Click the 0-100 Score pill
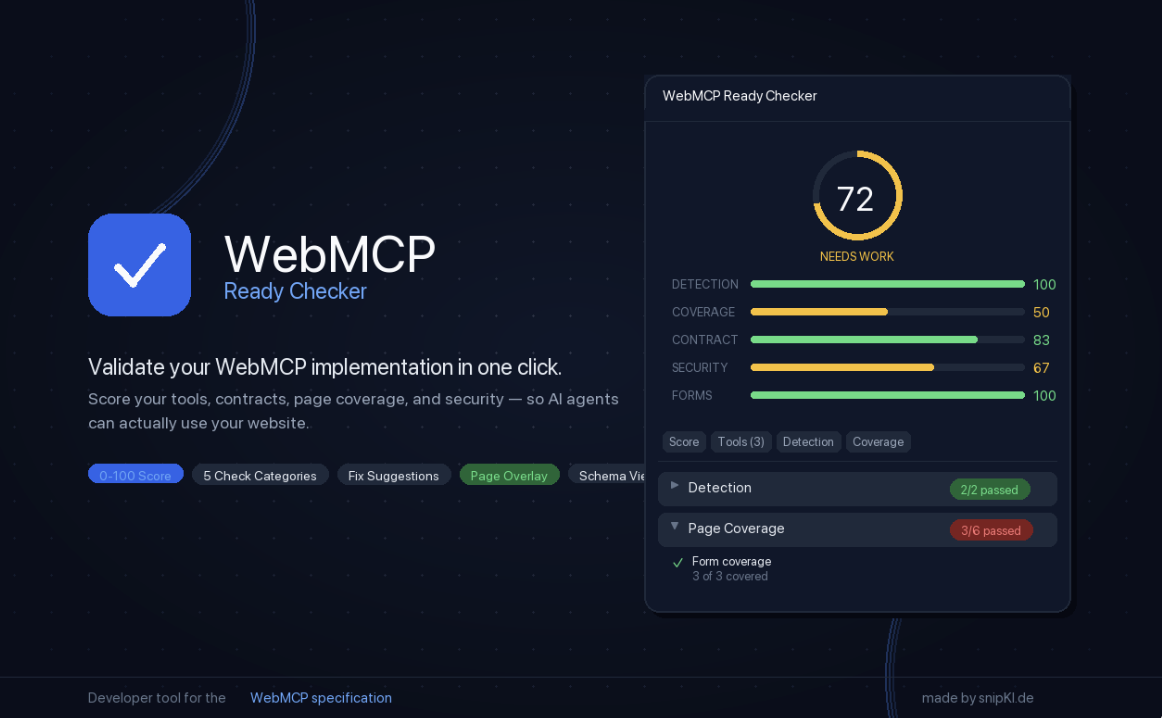Image resolution: width=1162 pixels, height=718 pixels. click(x=135, y=475)
